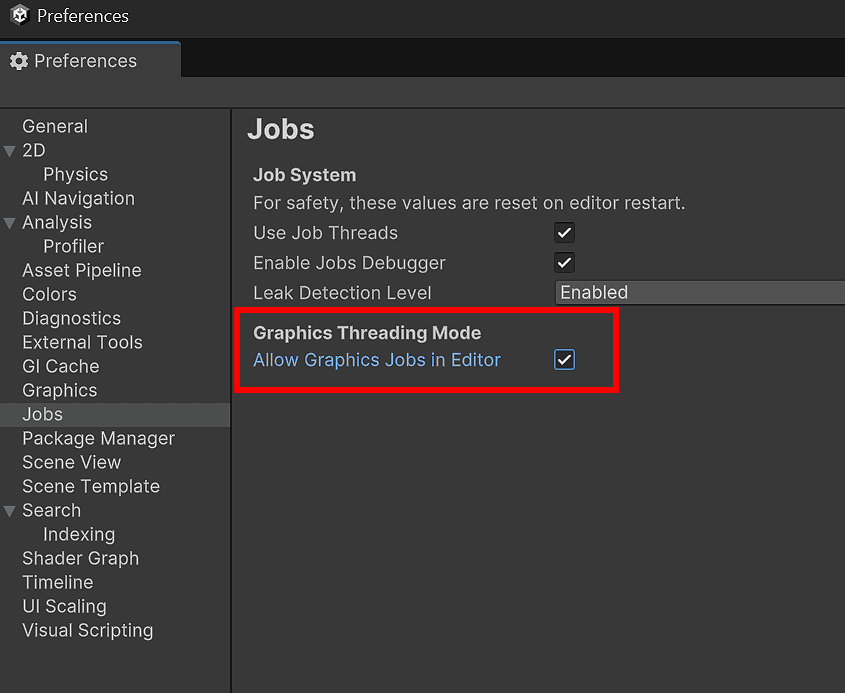Select the Shader Graph preferences
The height and width of the screenshot is (693, 845).
tap(80, 558)
